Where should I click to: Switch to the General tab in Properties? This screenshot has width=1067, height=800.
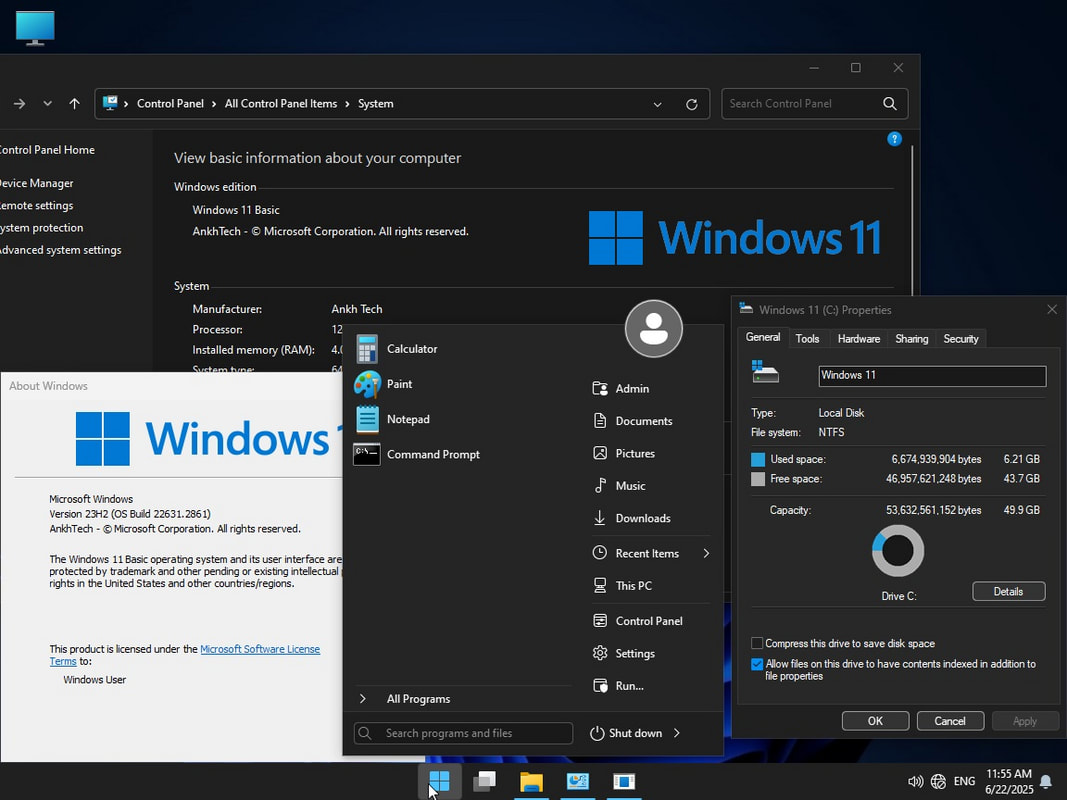point(763,337)
